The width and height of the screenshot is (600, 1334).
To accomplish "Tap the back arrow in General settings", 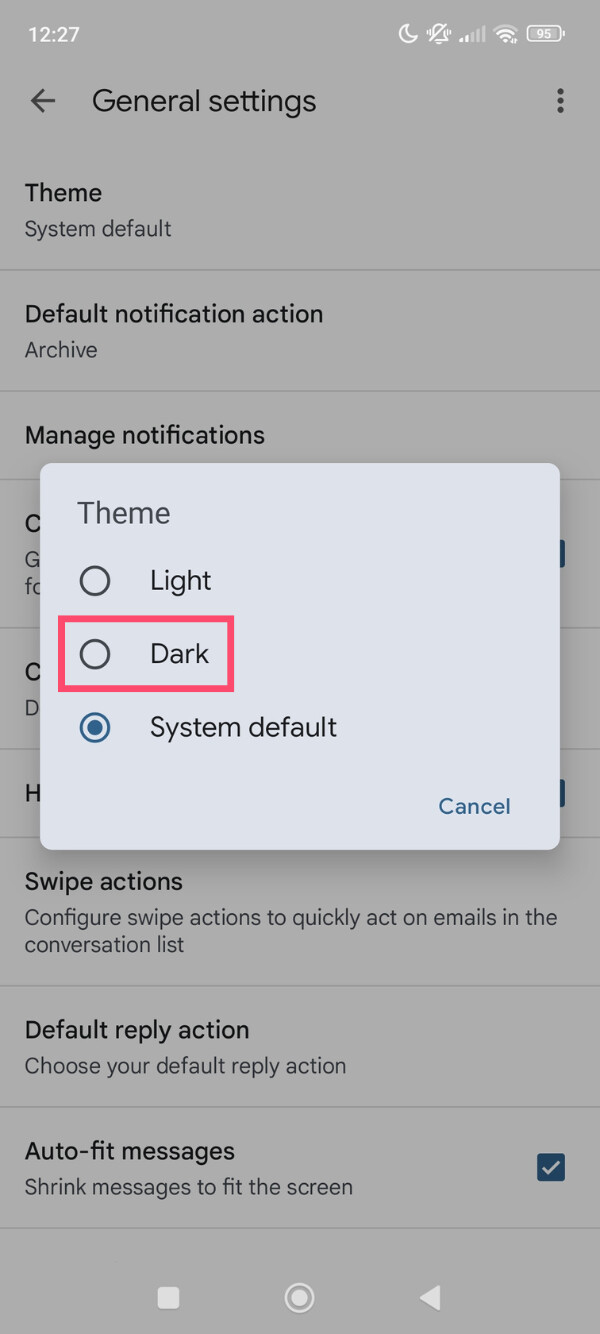I will point(42,100).
